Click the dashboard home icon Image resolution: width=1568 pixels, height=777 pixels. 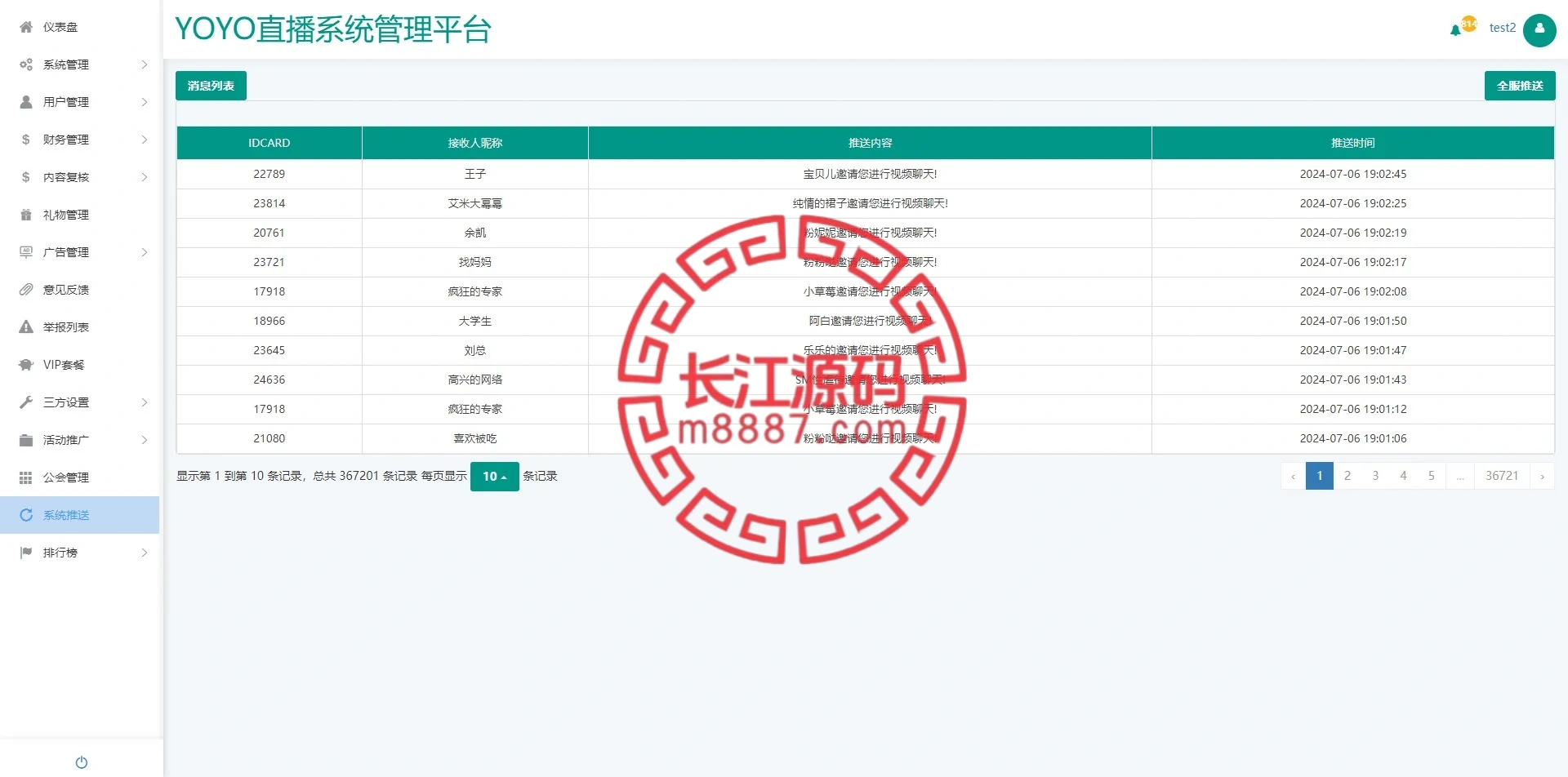pyautogui.click(x=26, y=27)
